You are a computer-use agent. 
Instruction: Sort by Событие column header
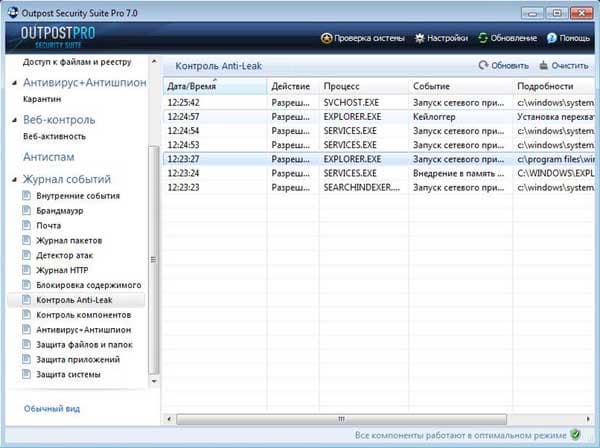(x=460, y=86)
